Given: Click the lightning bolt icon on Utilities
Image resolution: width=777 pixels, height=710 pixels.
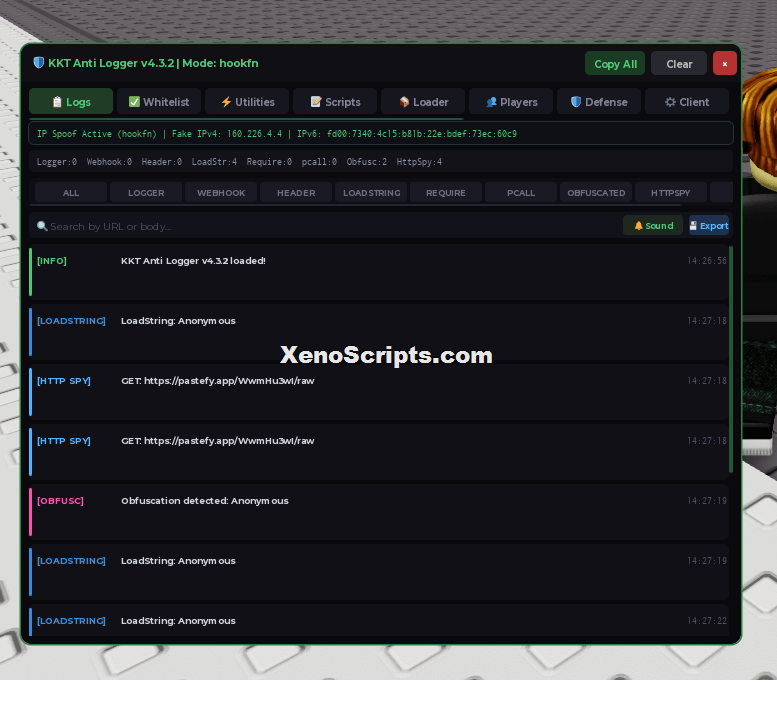Looking at the screenshot, I should pyautogui.click(x=226, y=102).
